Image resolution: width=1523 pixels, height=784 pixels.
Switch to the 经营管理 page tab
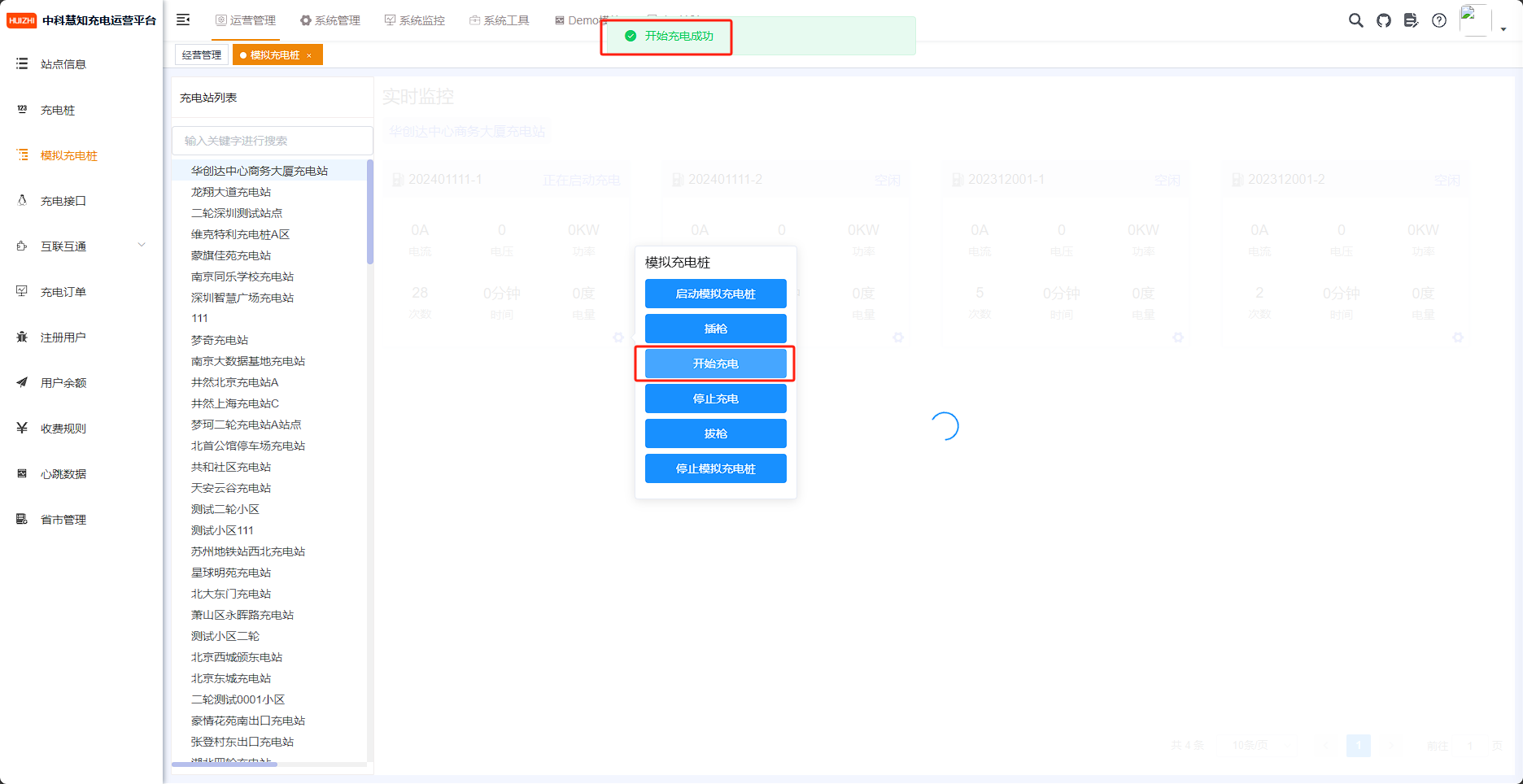[202, 54]
